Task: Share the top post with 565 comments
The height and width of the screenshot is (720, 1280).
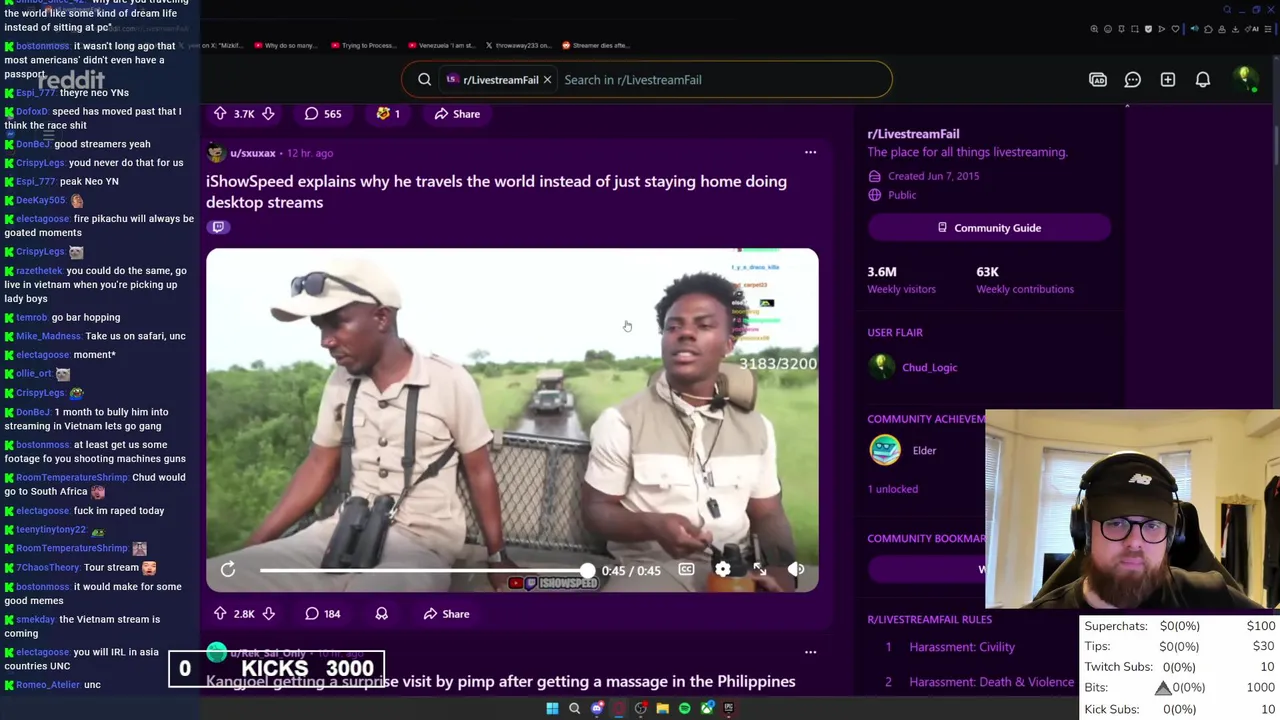Action: (x=457, y=114)
